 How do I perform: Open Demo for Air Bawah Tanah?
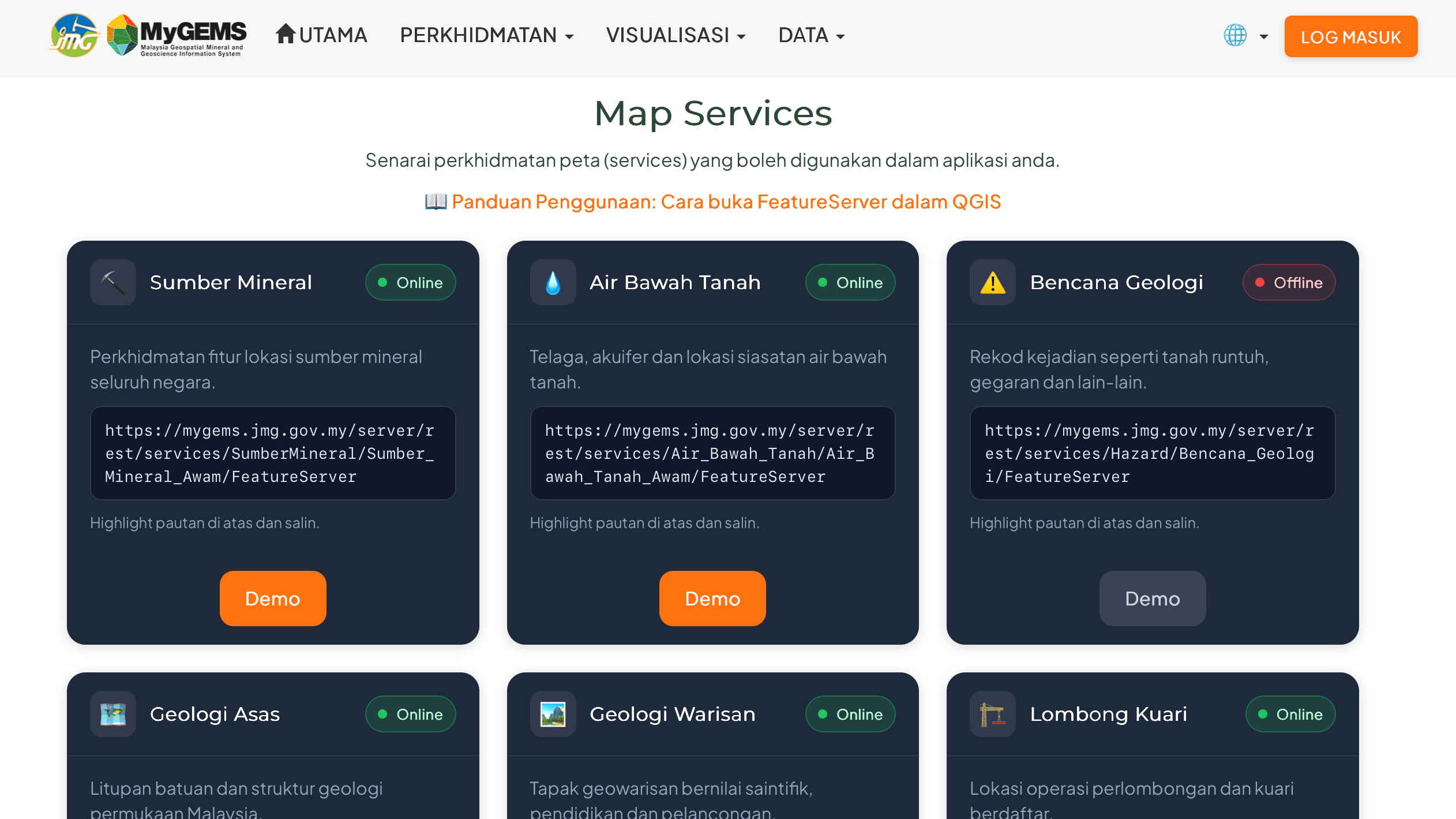click(712, 599)
